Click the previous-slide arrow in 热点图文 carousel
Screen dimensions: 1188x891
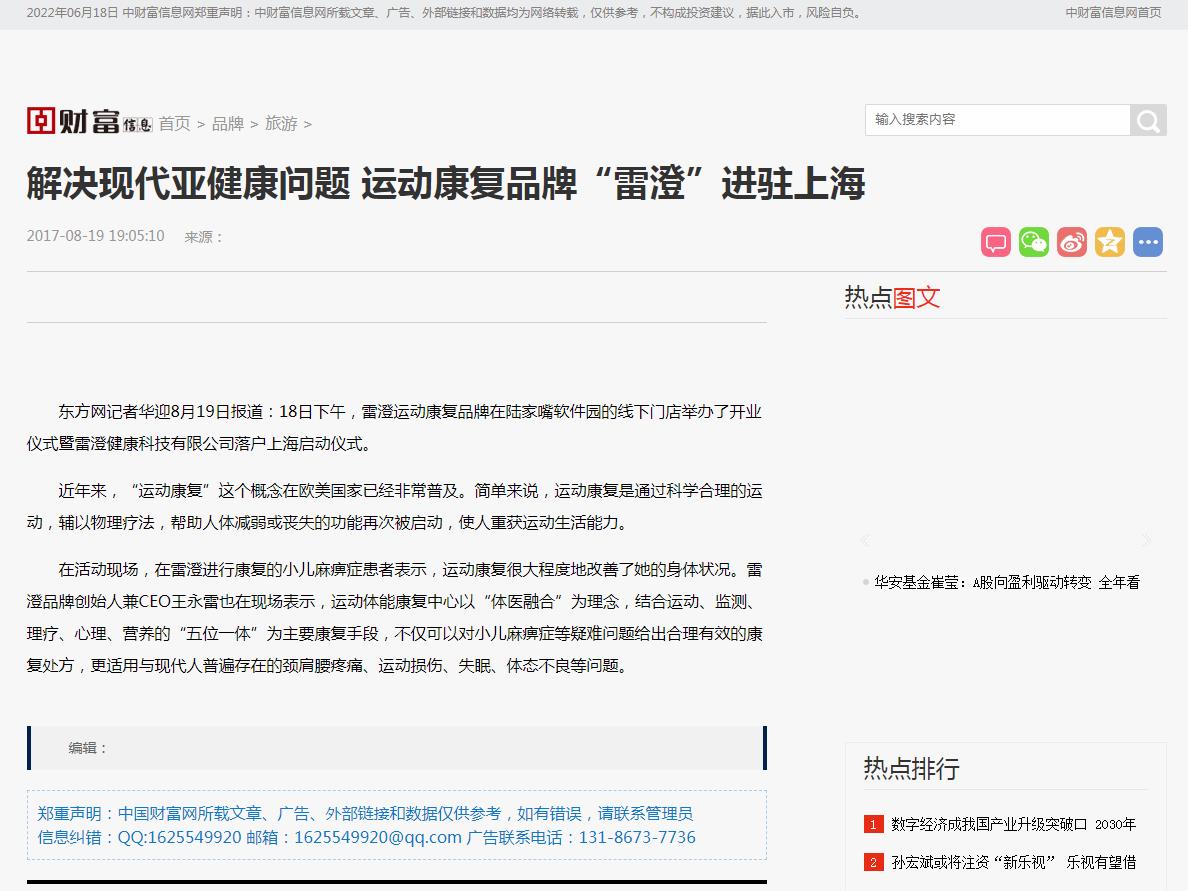[865, 540]
